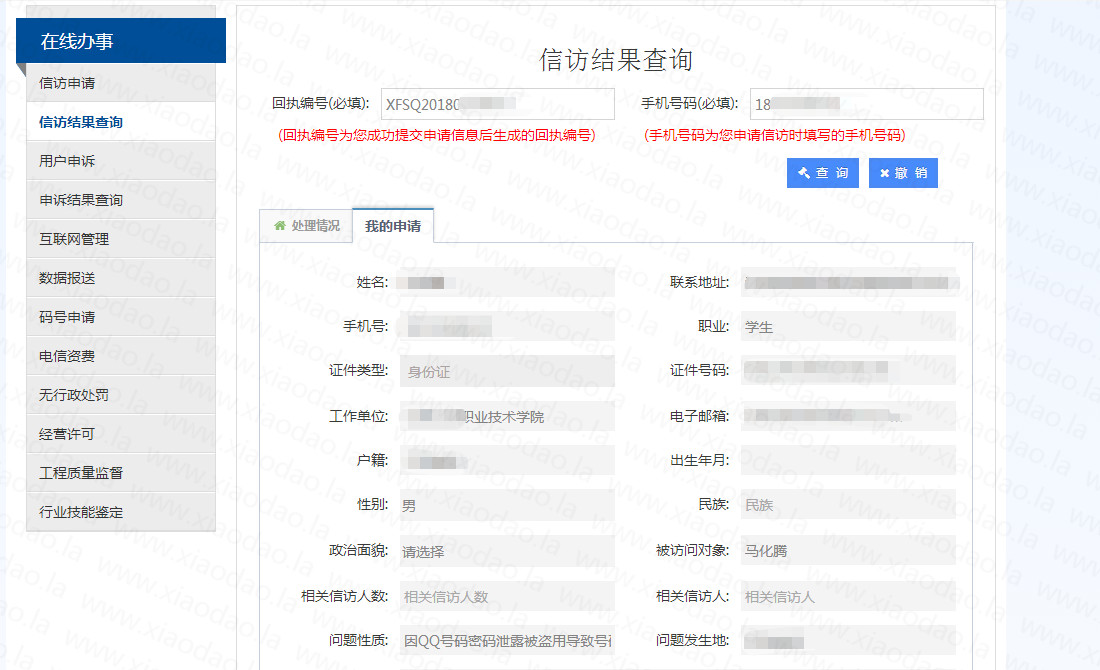Screen dimensions: 1100x670
Task: Click the 工作单位 field ending 职业技术学院
Action: pyautogui.click(x=507, y=416)
